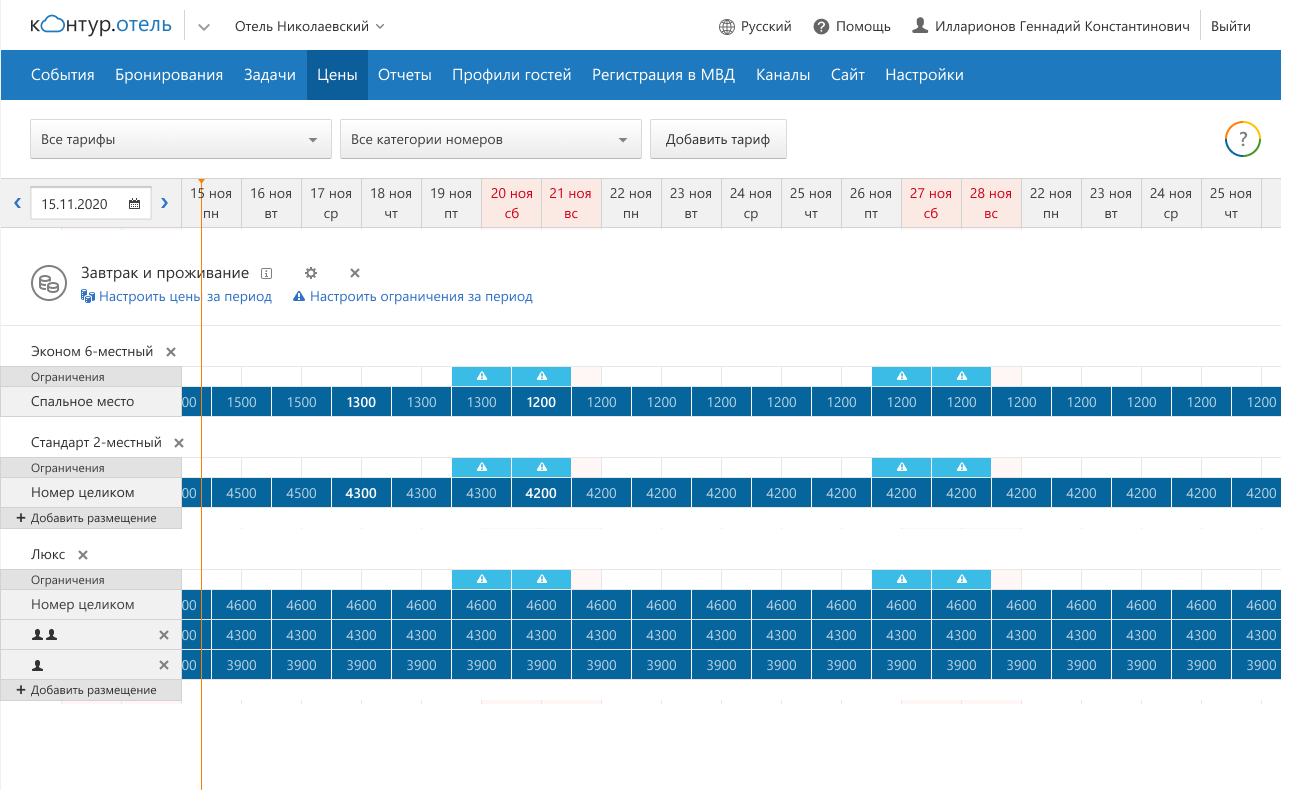Click the Эконом restriction warning on 20 ноя
The height and width of the screenshot is (790, 1291).
(x=482, y=377)
